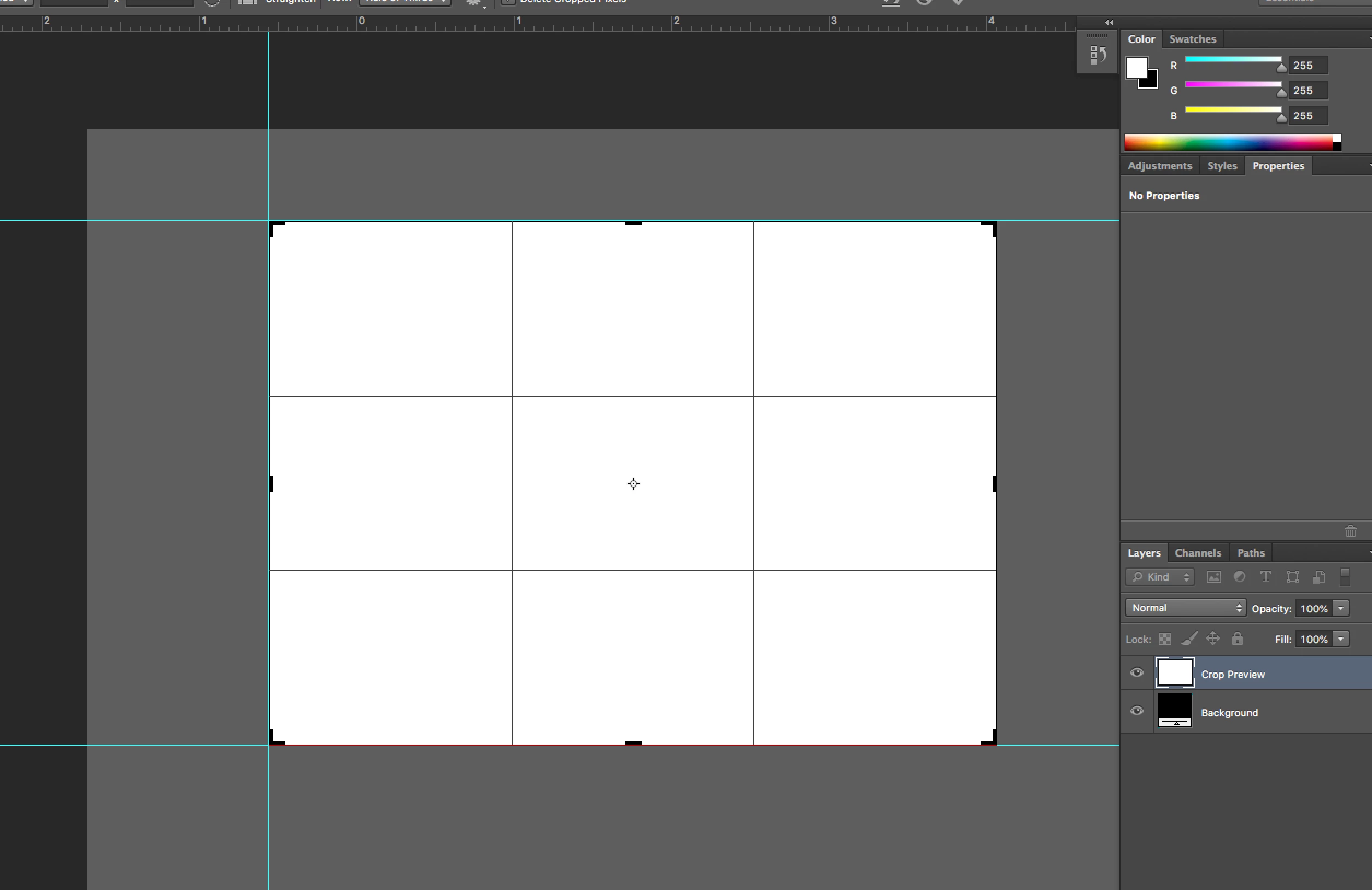Click the pixel layer filter icon

[x=1213, y=577]
